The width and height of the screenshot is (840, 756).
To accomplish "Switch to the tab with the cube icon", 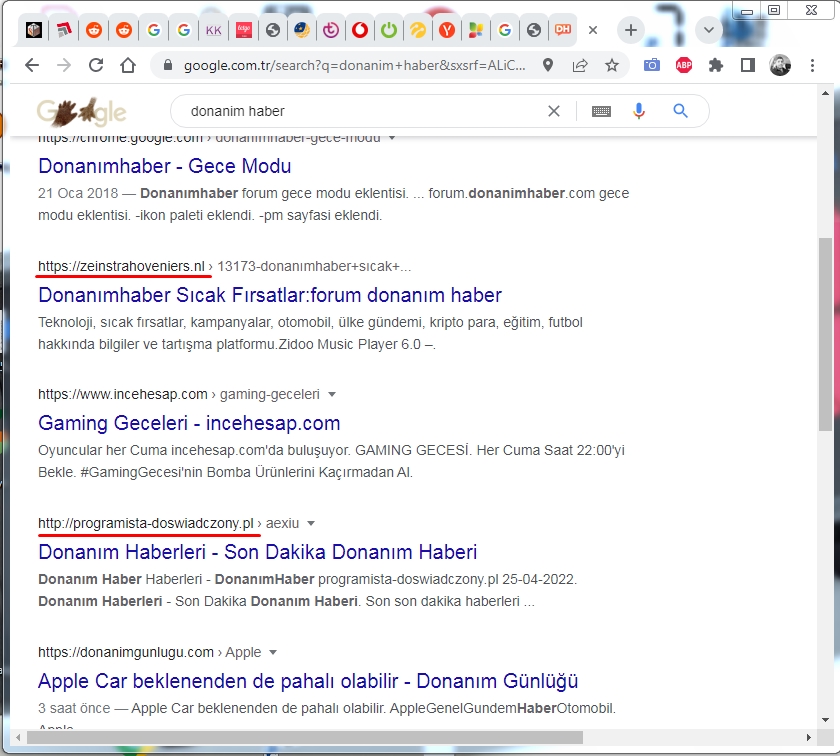I will point(34,30).
